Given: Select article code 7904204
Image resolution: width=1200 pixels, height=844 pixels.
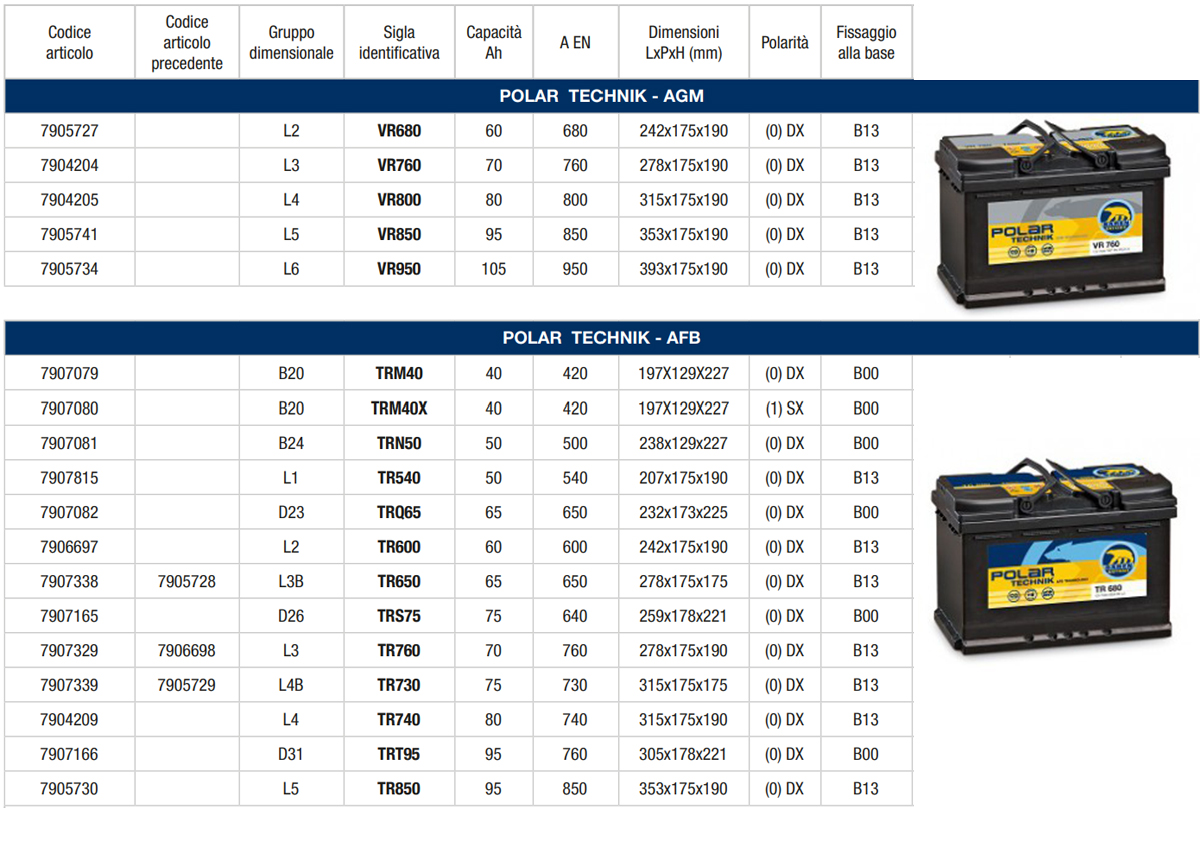Looking at the screenshot, I should 70,165.
